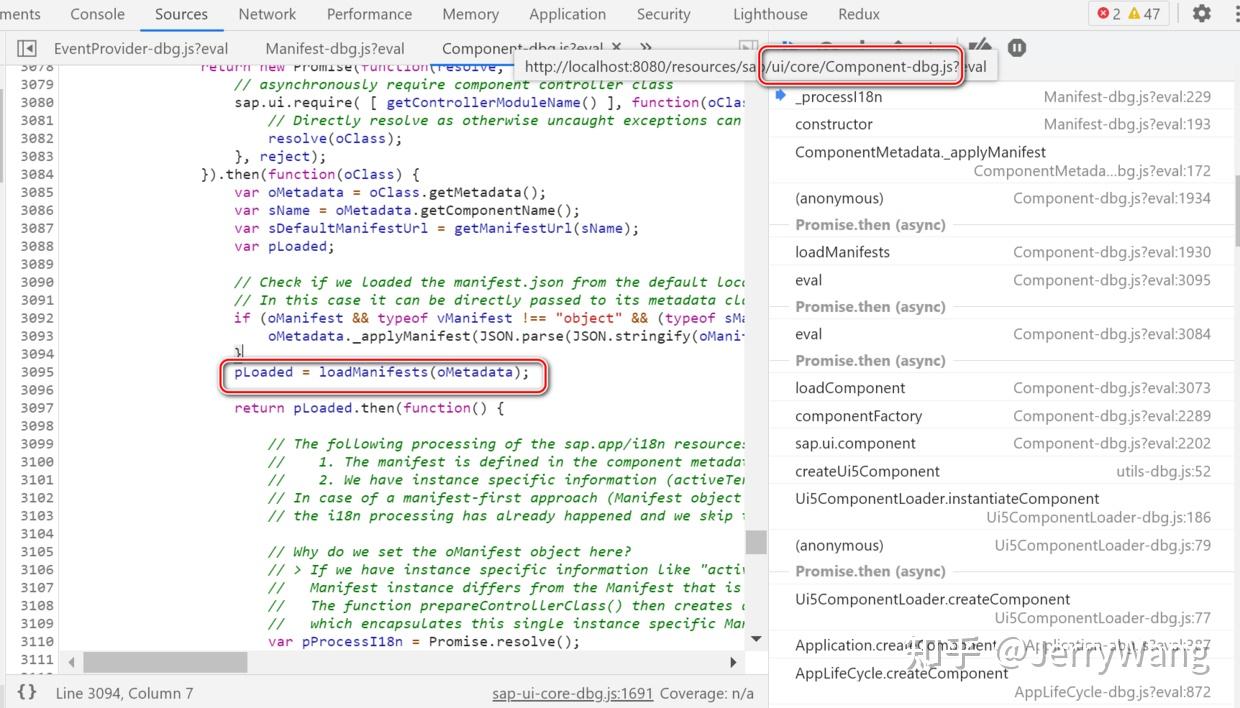The height and width of the screenshot is (708, 1240).
Task: Toggle pause-on-exceptions octagon icon
Action: (x=1016, y=47)
